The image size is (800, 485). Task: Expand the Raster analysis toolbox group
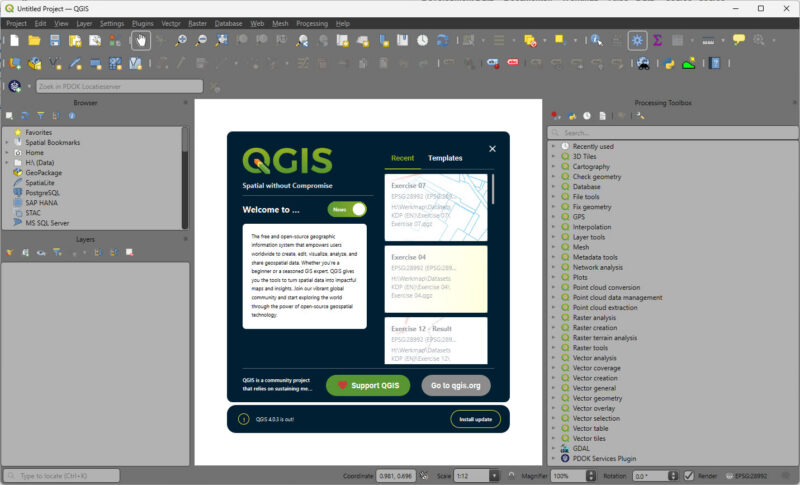click(x=553, y=318)
